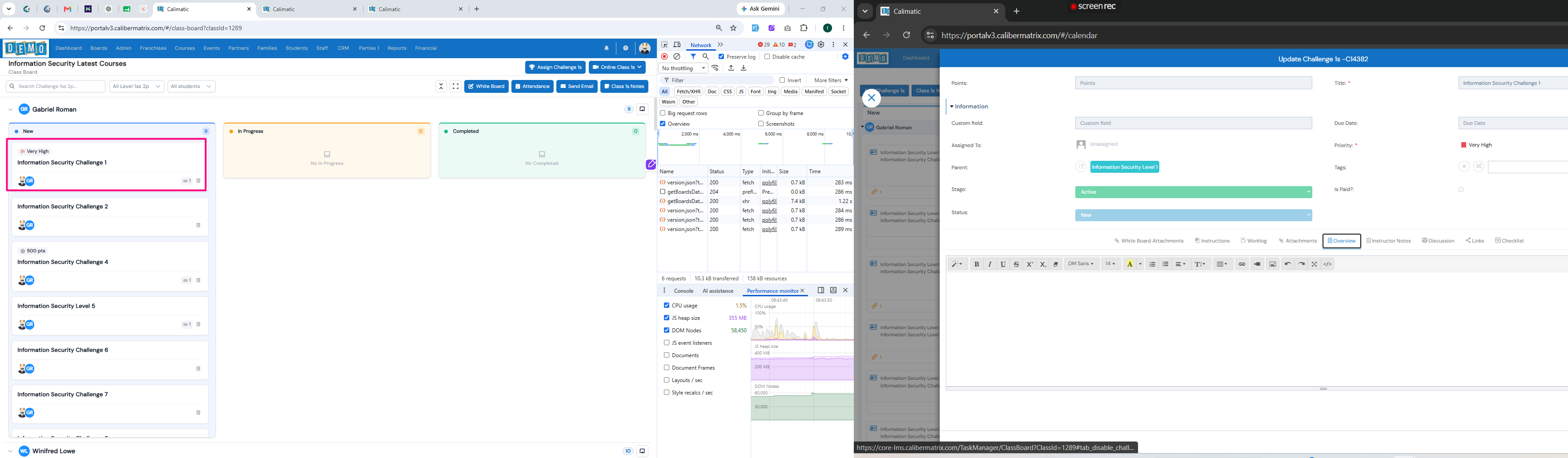
Task: Stop recording the network log
Action: (x=665, y=56)
